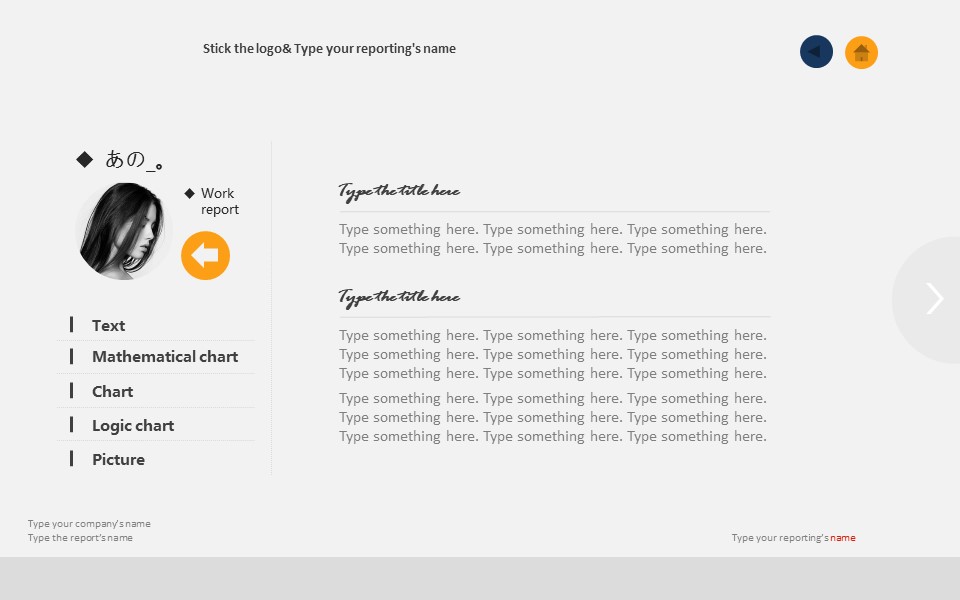
Task: Click the 'Stick the logo' header text
Action: click(x=329, y=49)
